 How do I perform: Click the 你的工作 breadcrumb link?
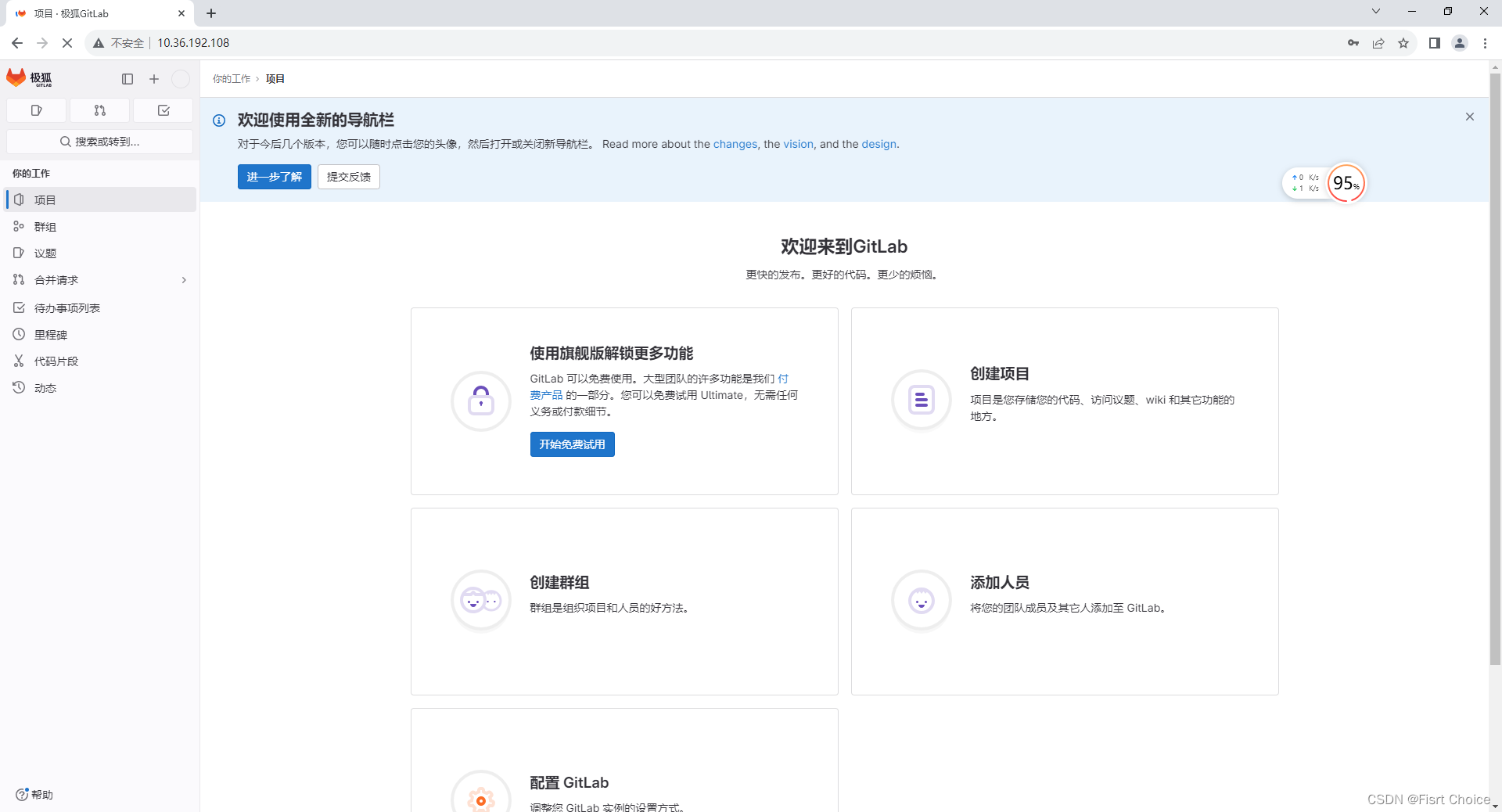tap(231, 78)
